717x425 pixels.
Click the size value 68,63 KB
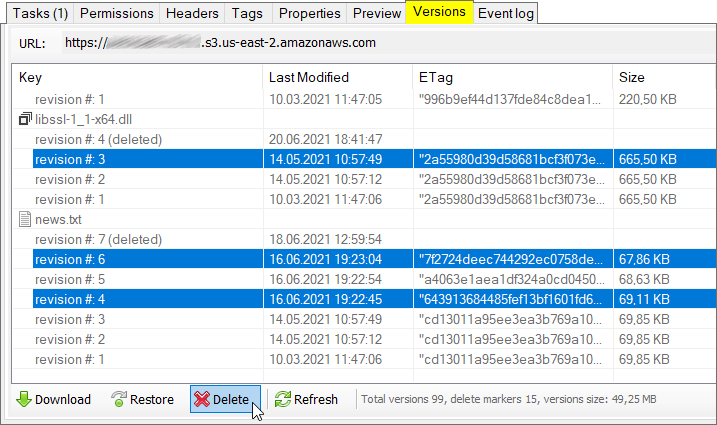644,280
